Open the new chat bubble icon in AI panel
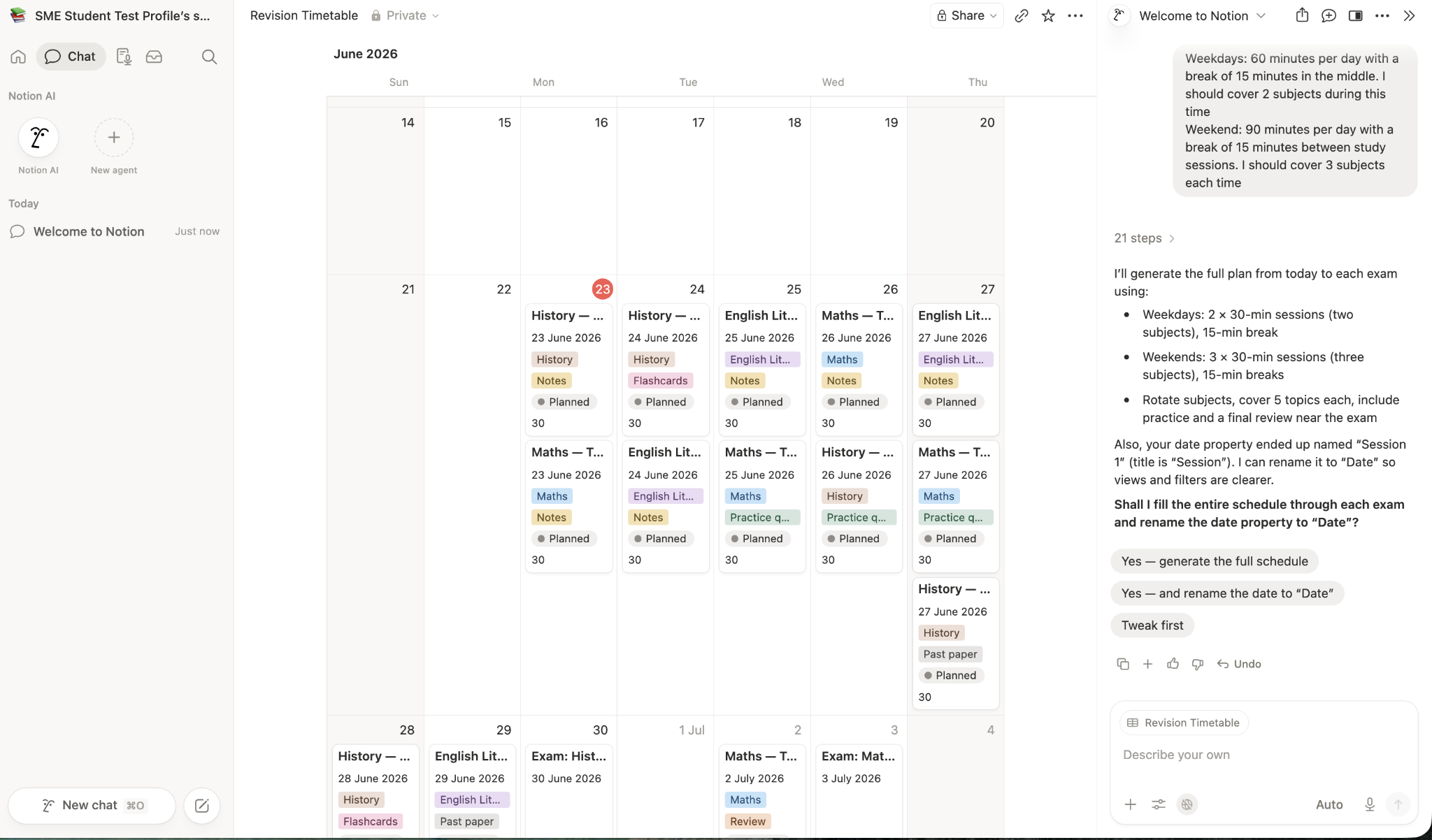 [x=1329, y=15]
